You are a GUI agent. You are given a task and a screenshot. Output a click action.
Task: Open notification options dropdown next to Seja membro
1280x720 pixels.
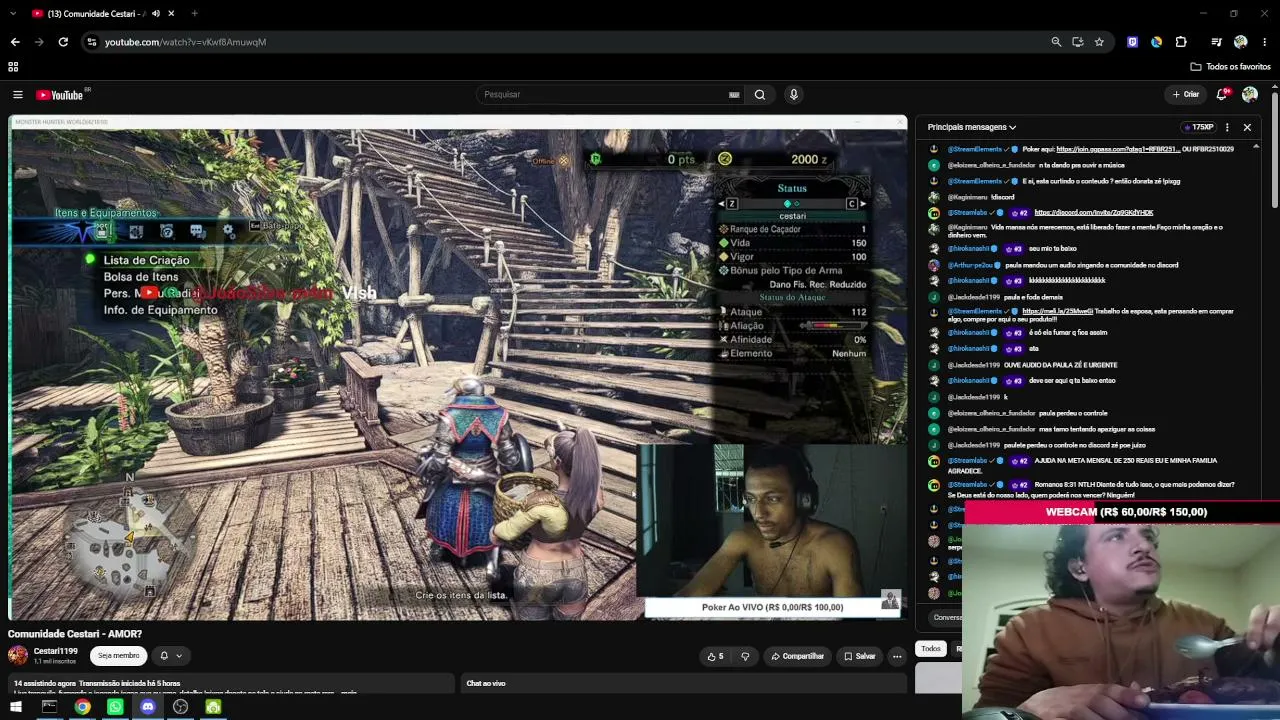pyautogui.click(x=171, y=656)
